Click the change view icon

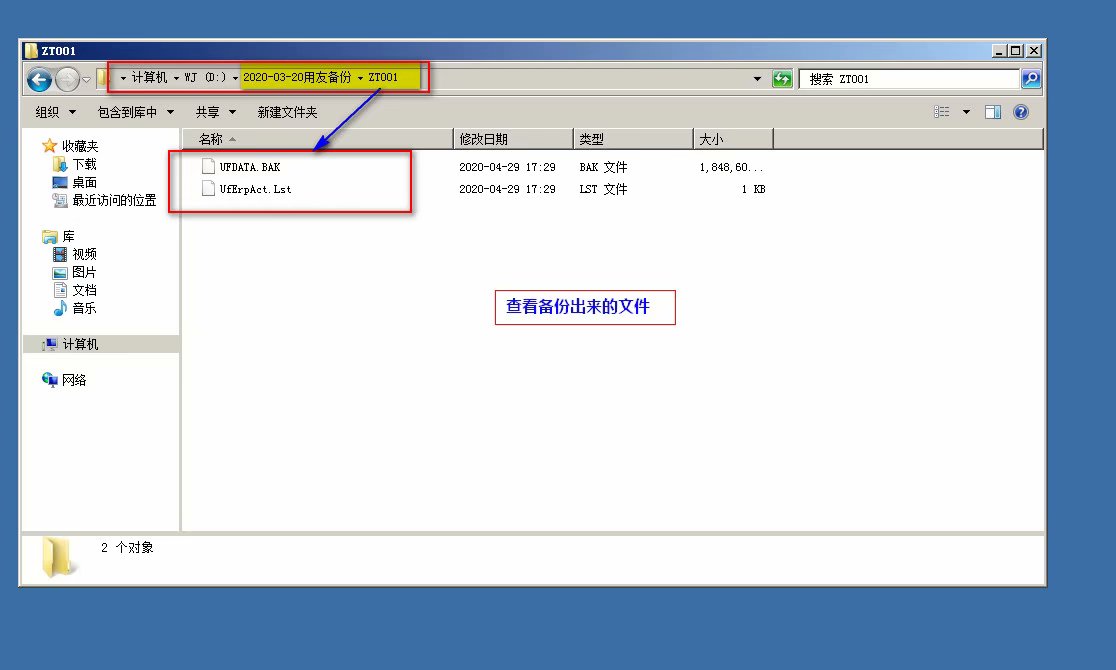(x=942, y=113)
